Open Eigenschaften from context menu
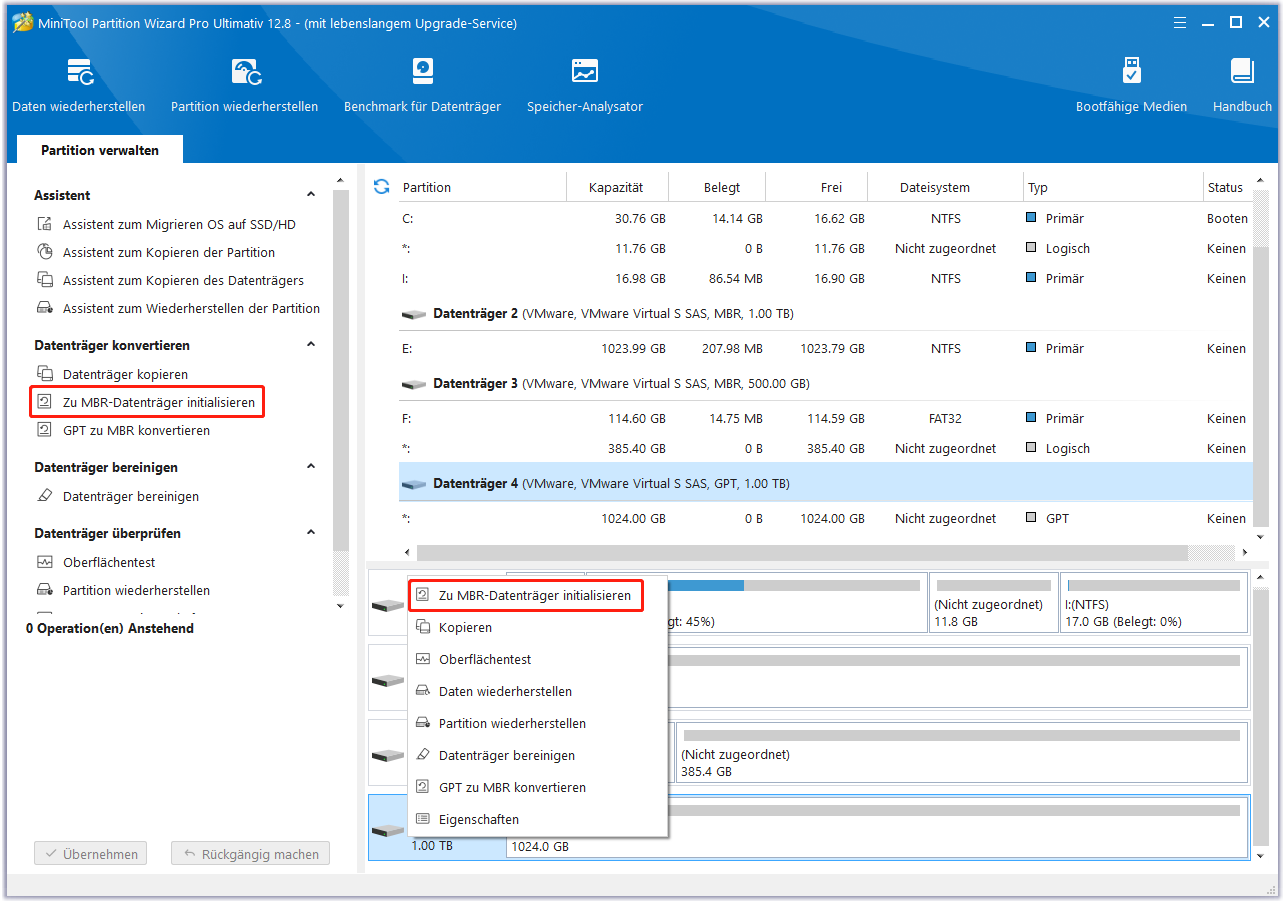Image resolution: width=1284 pixels, height=903 pixels. click(538, 820)
